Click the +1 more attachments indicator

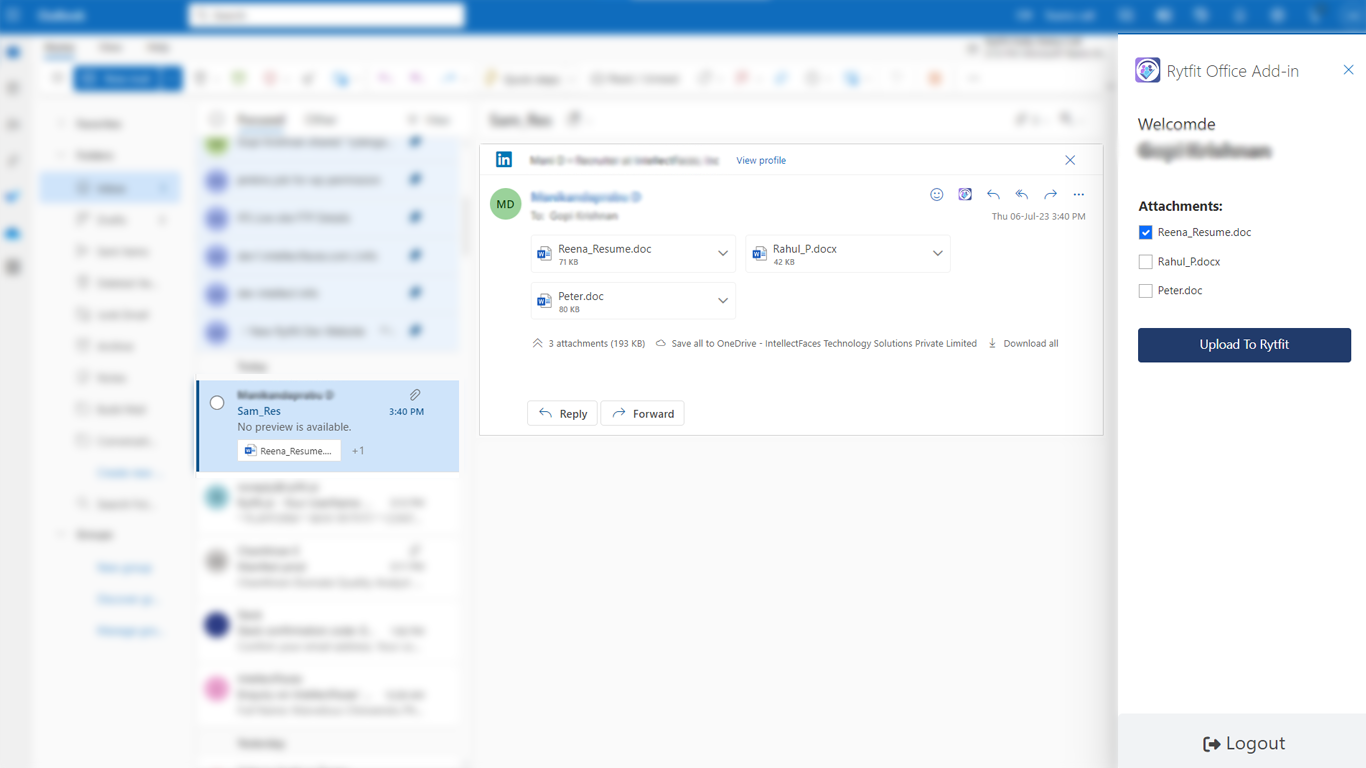[x=358, y=451]
